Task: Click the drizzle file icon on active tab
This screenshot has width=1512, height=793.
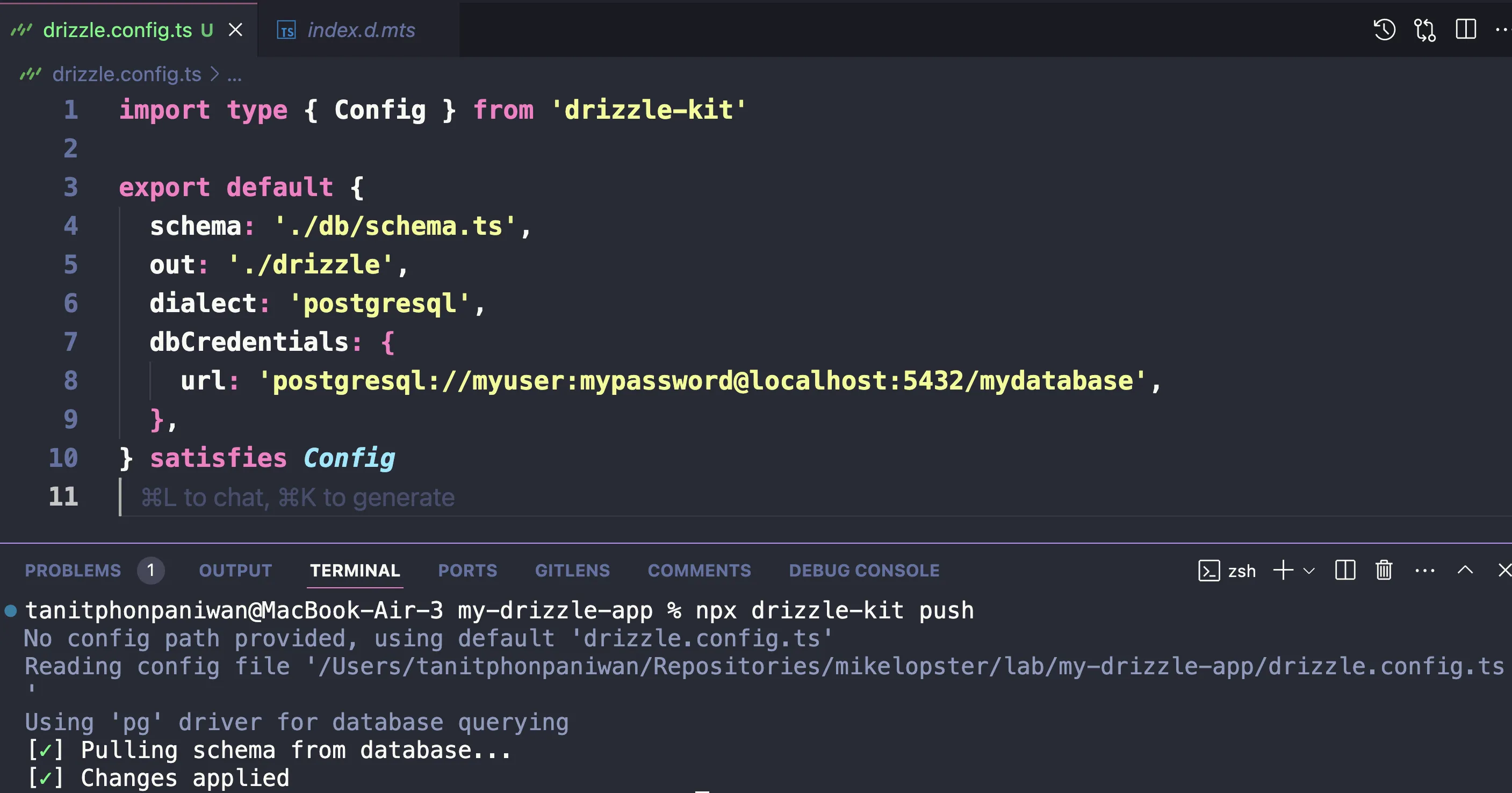Action: [x=21, y=30]
